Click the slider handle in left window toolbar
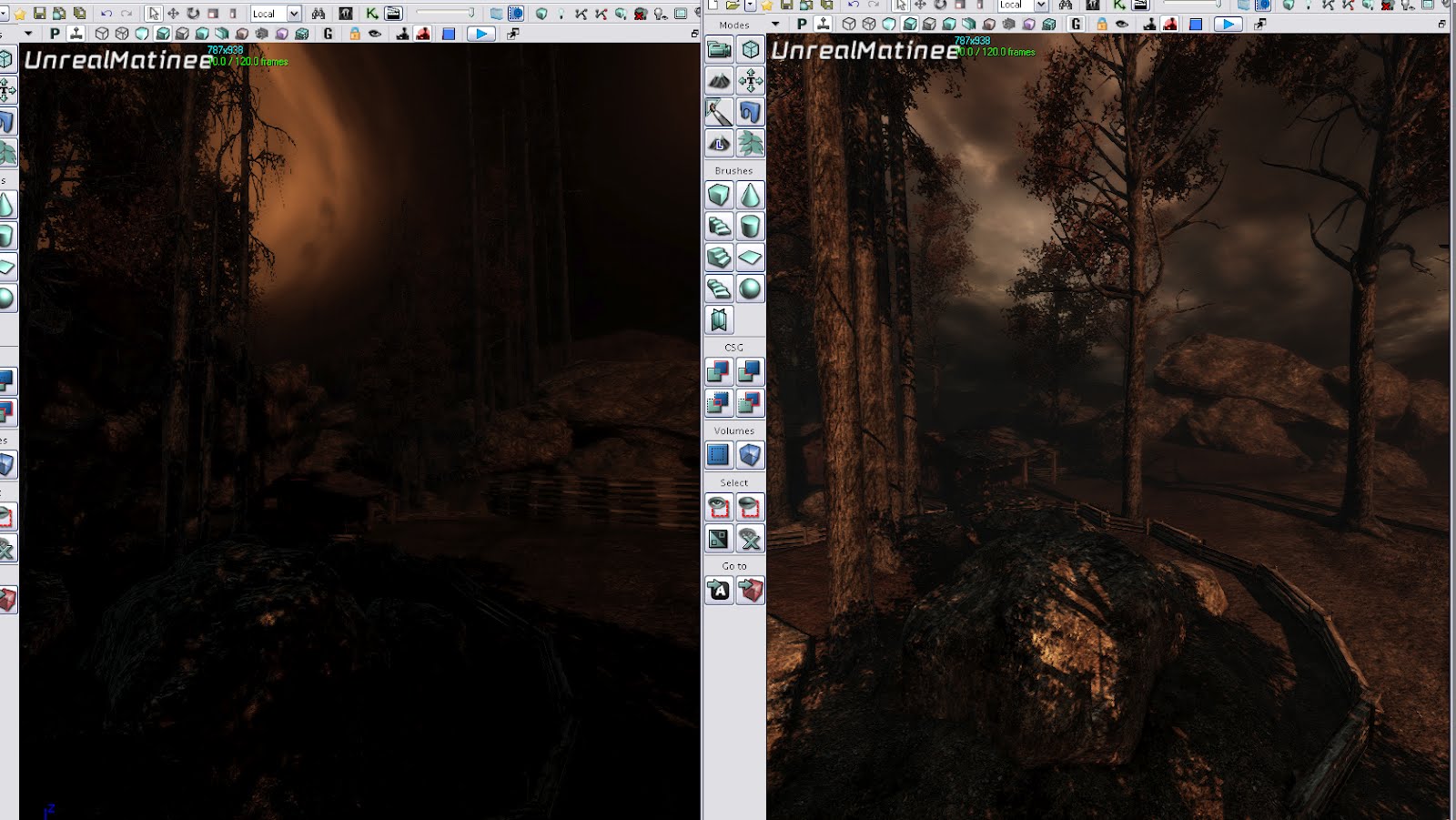1456x820 pixels. point(470,13)
